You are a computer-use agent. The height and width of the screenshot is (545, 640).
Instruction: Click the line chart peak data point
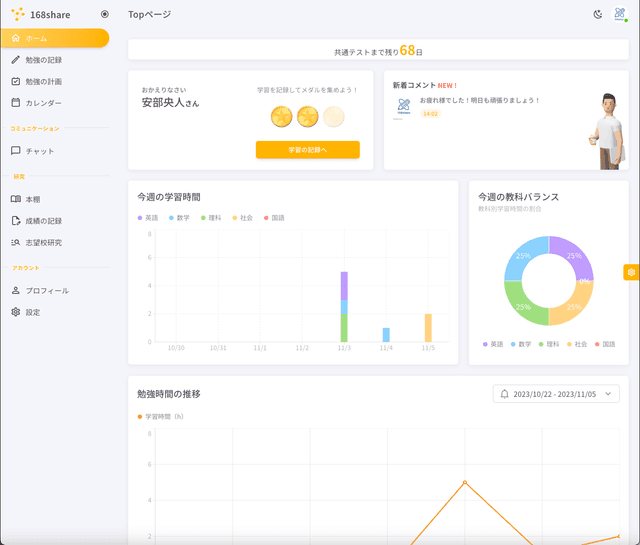(x=464, y=482)
